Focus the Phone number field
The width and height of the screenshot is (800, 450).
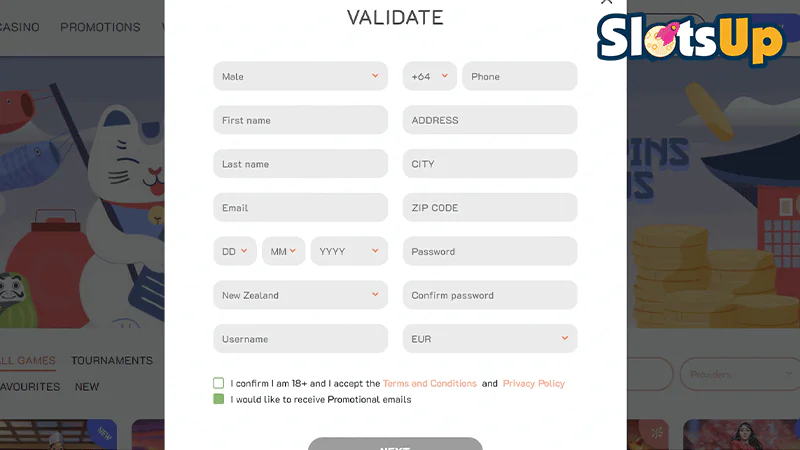519,76
